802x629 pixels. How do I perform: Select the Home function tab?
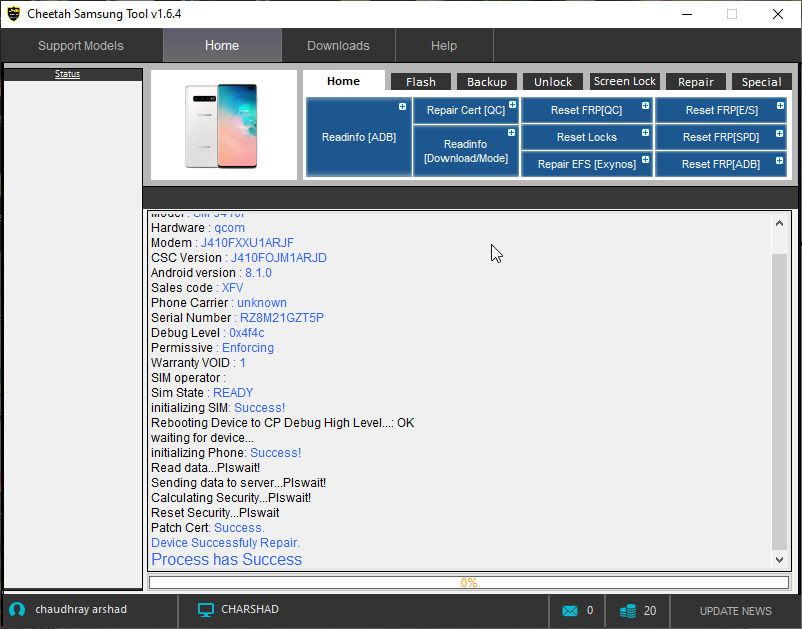coord(344,81)
